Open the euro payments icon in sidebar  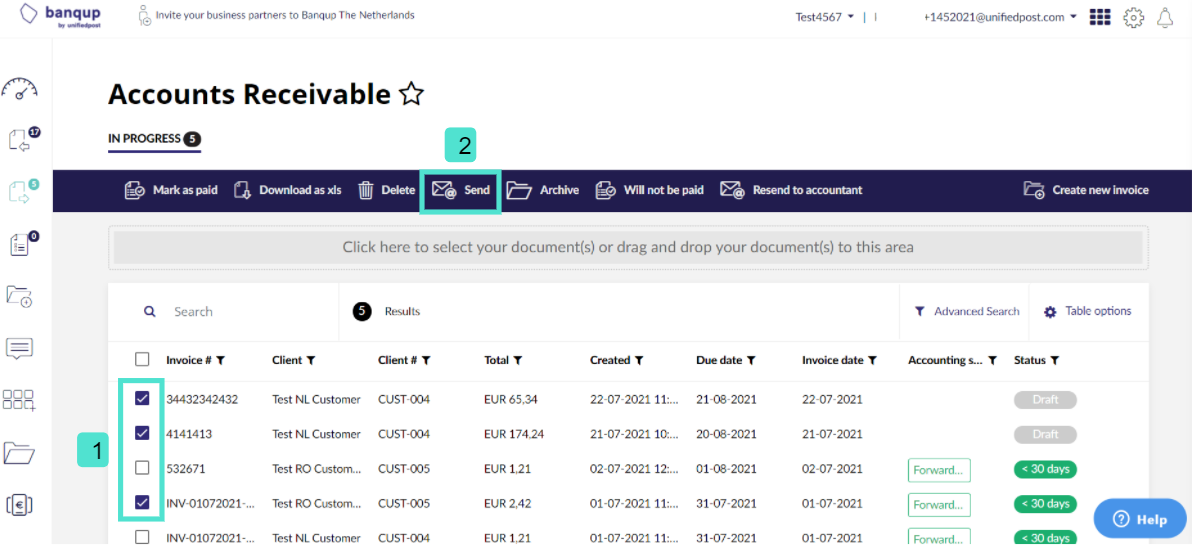point(20,504)
